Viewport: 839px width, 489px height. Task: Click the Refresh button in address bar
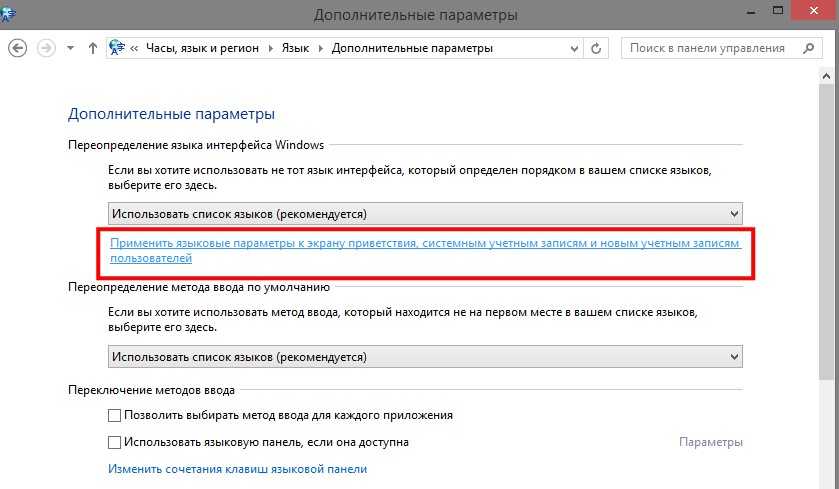point(597,48)
